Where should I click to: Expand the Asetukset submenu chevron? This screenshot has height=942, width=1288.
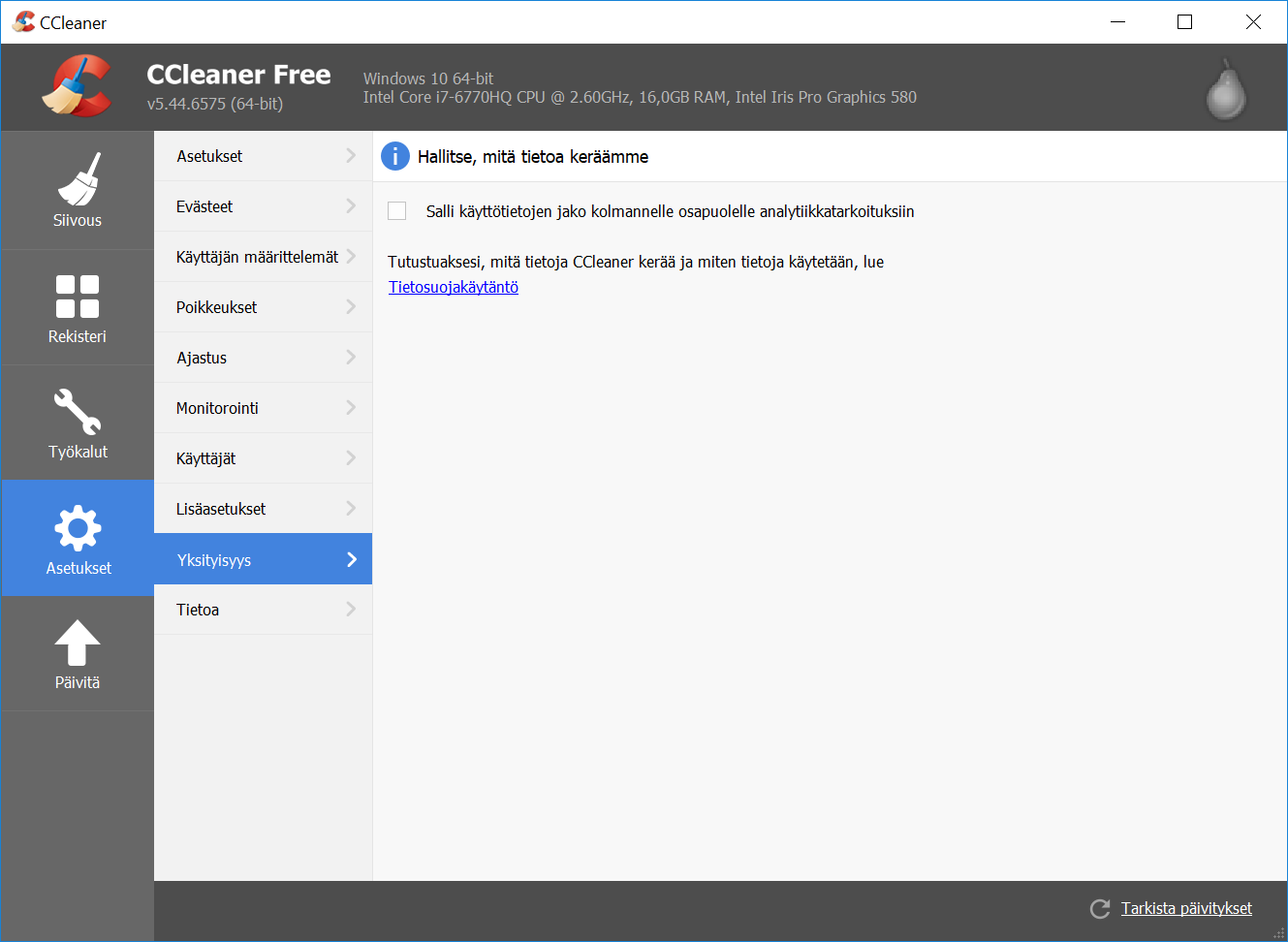pos(351,155)
